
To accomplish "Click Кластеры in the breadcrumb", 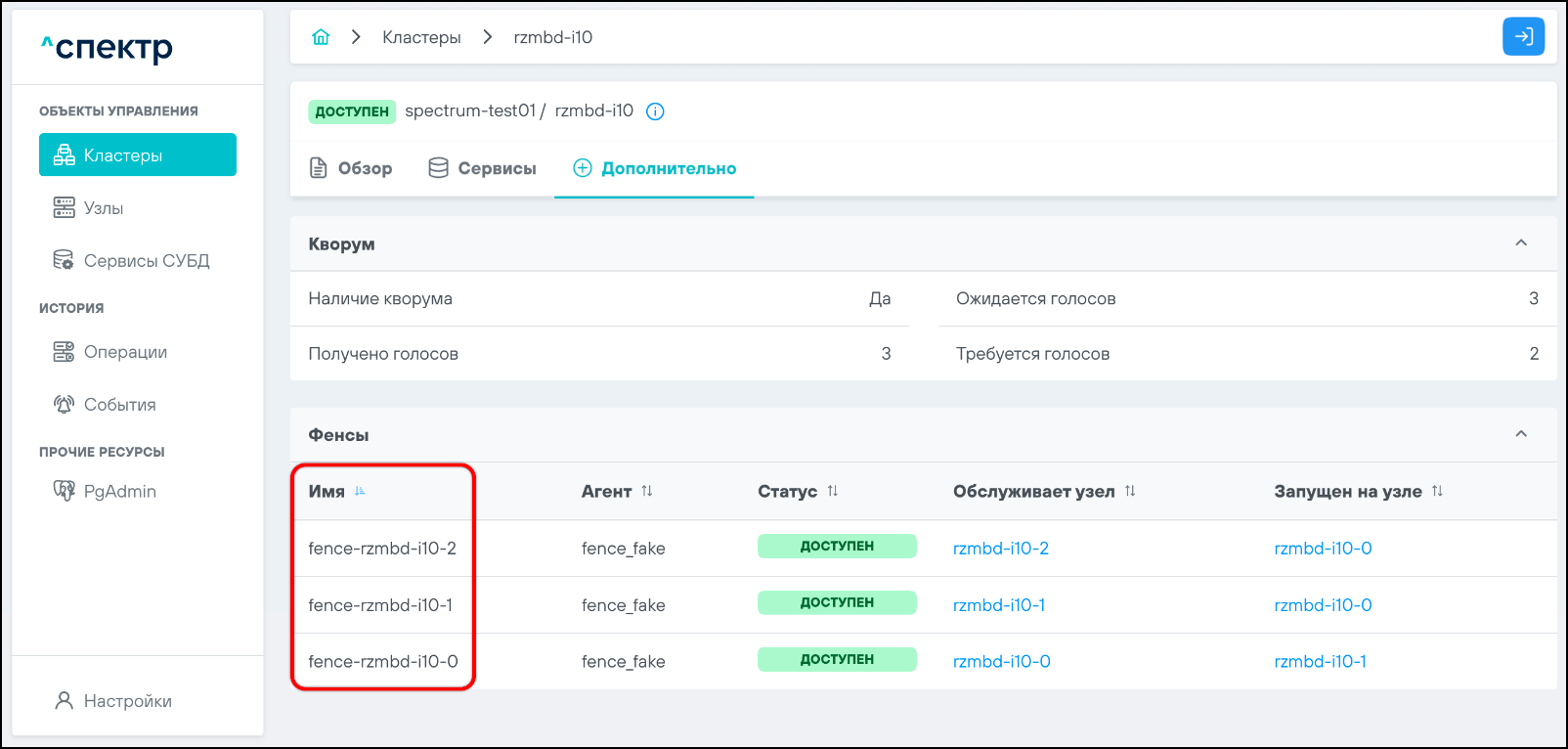I will (421, 37).
